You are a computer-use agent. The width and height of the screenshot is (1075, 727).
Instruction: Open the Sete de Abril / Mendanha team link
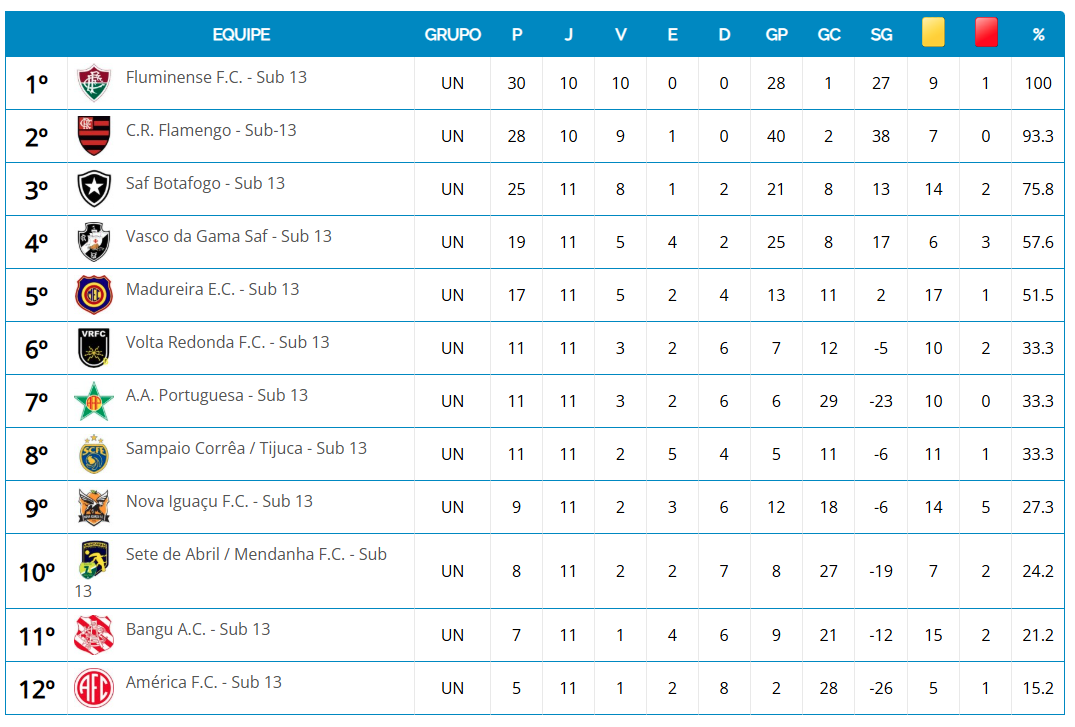click(256, 554)
